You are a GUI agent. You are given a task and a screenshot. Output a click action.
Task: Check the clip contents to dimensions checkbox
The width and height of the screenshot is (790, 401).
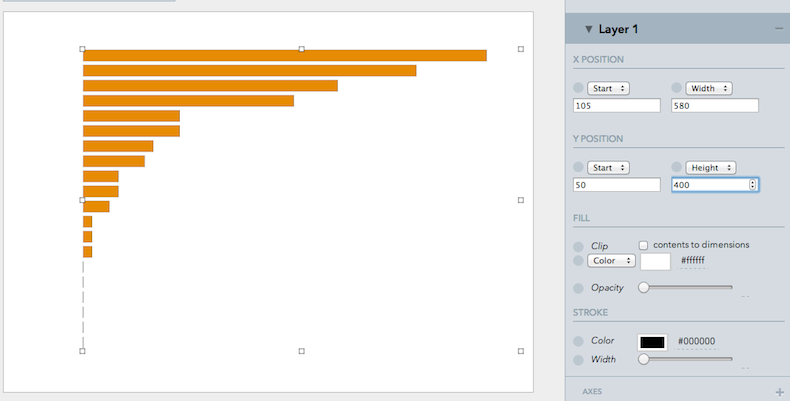[x=643, y=245]
